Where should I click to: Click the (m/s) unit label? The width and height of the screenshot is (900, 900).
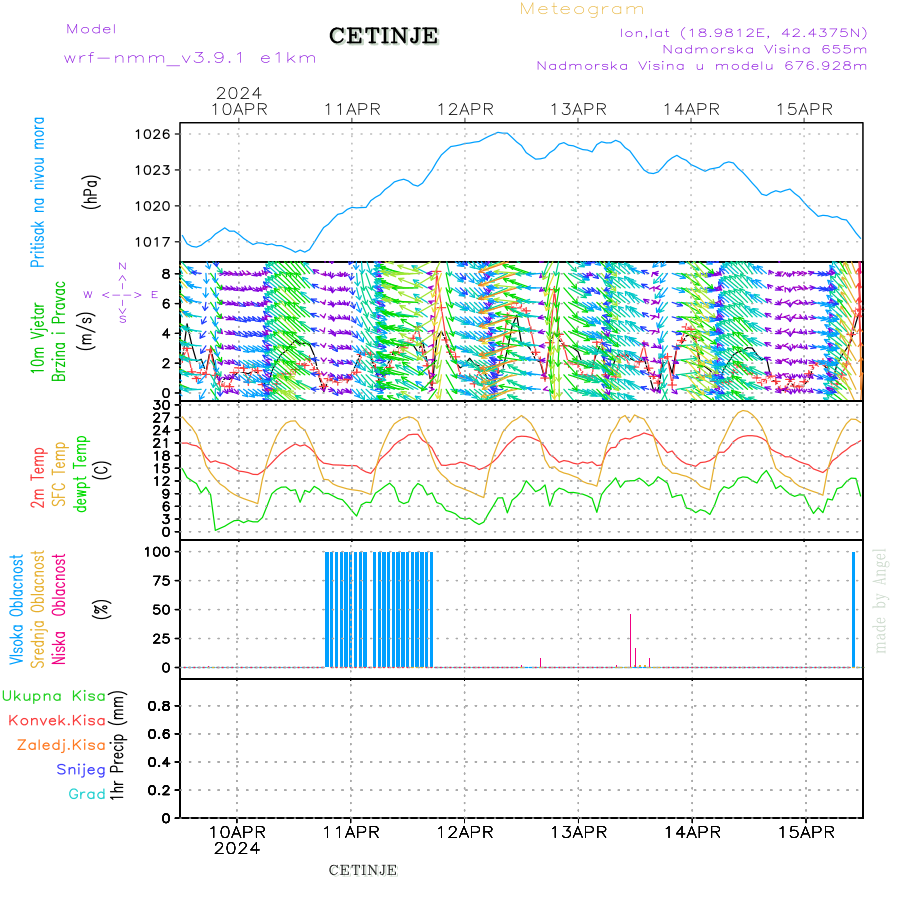point(86,332)
